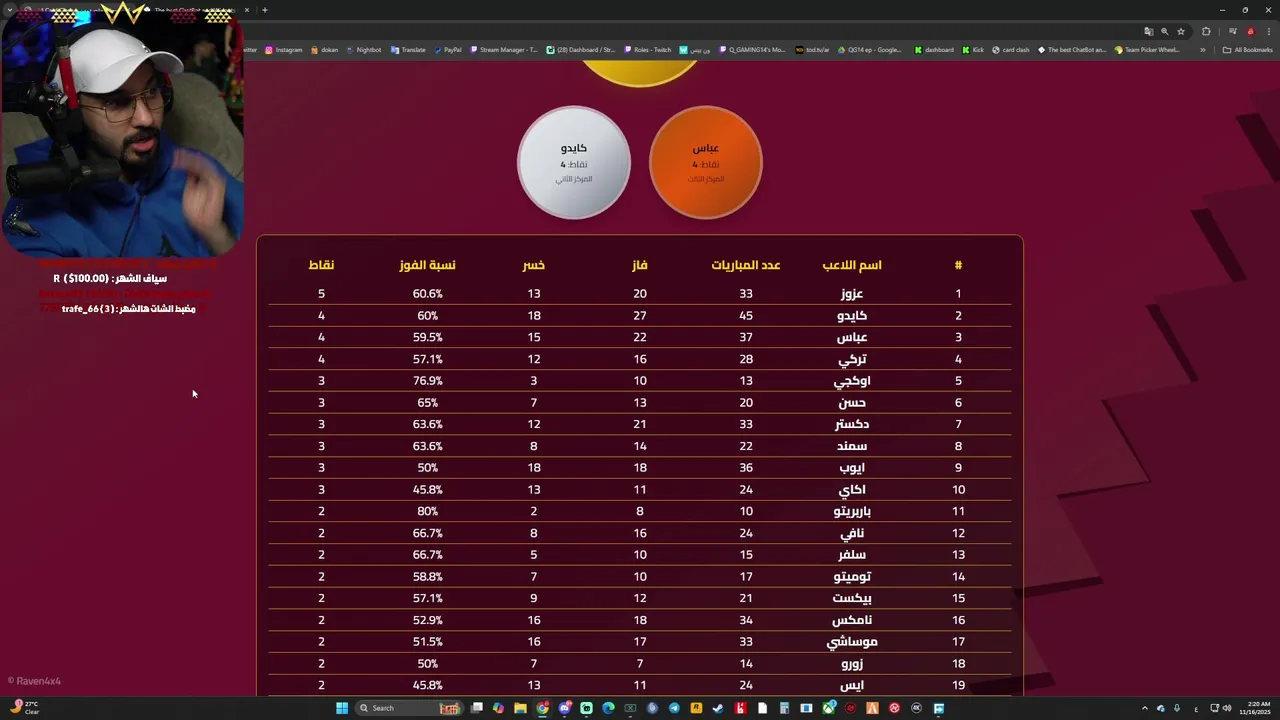The height and width of the screenshot is (720, 1280).
Task: Switch the Arabic keyboard language indicator
Action: pos(1196,709)
